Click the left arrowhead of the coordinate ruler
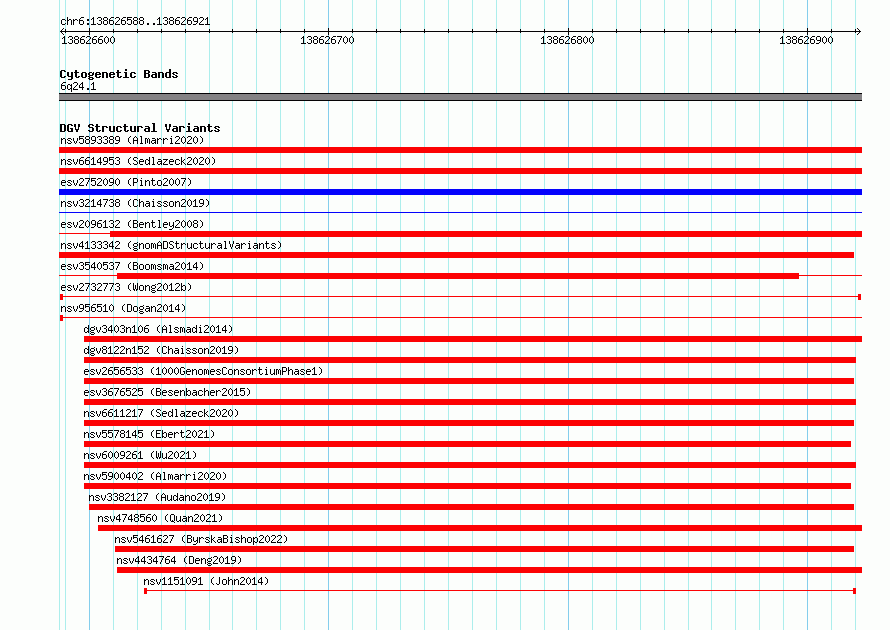The image size is (890, 630). pos(63,31)
